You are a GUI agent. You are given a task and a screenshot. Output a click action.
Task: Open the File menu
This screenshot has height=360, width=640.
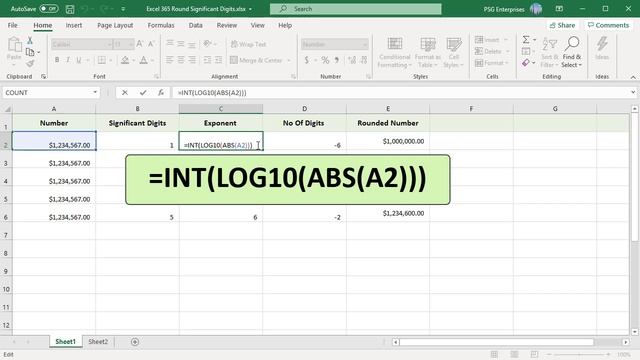click(13, 25)
